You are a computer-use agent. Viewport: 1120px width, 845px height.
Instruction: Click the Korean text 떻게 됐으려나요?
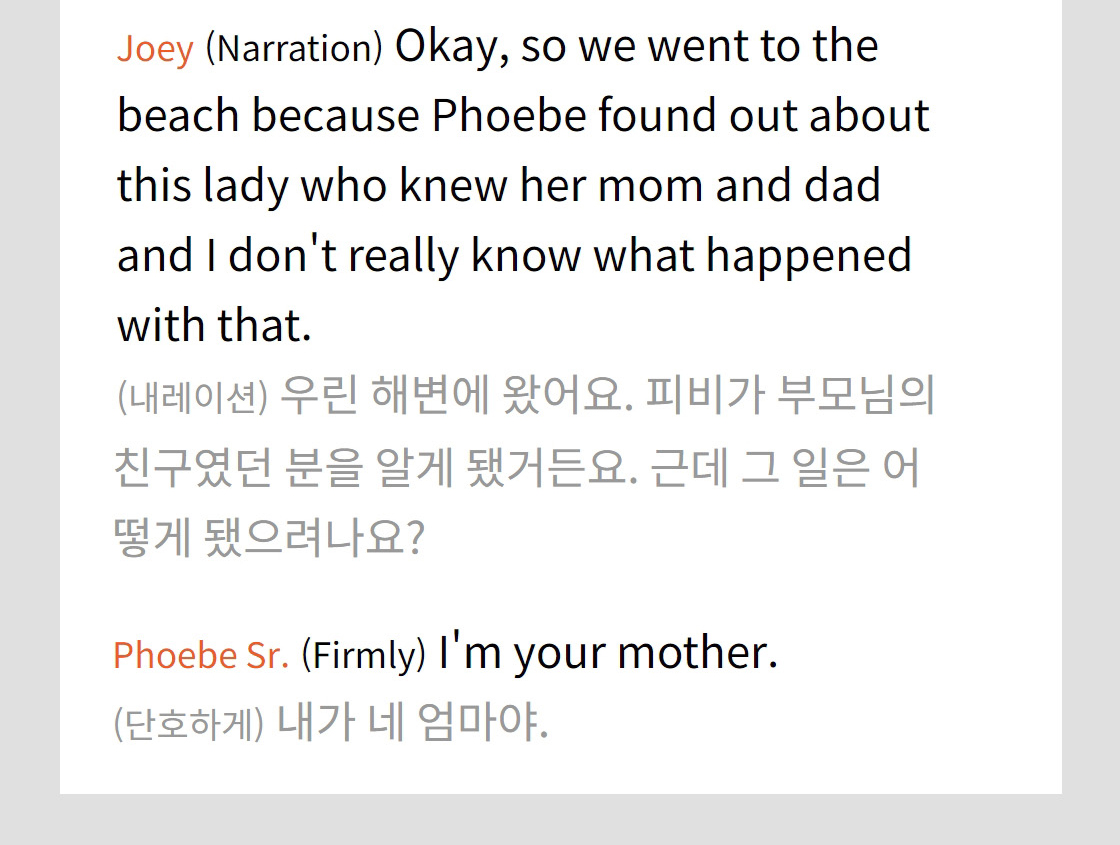click(269, 537)
